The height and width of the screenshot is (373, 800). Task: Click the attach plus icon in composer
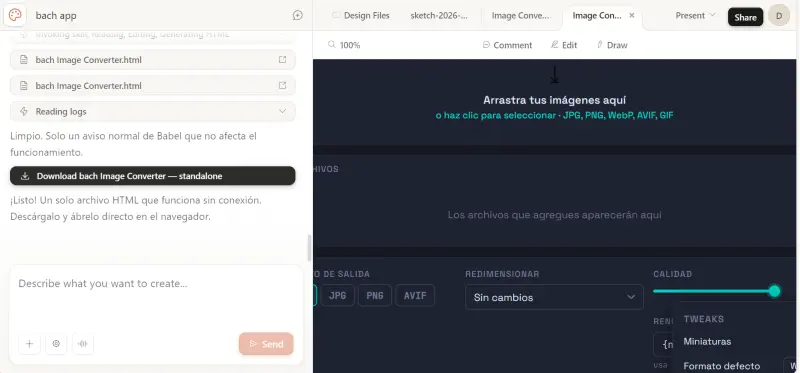(30, 344)
